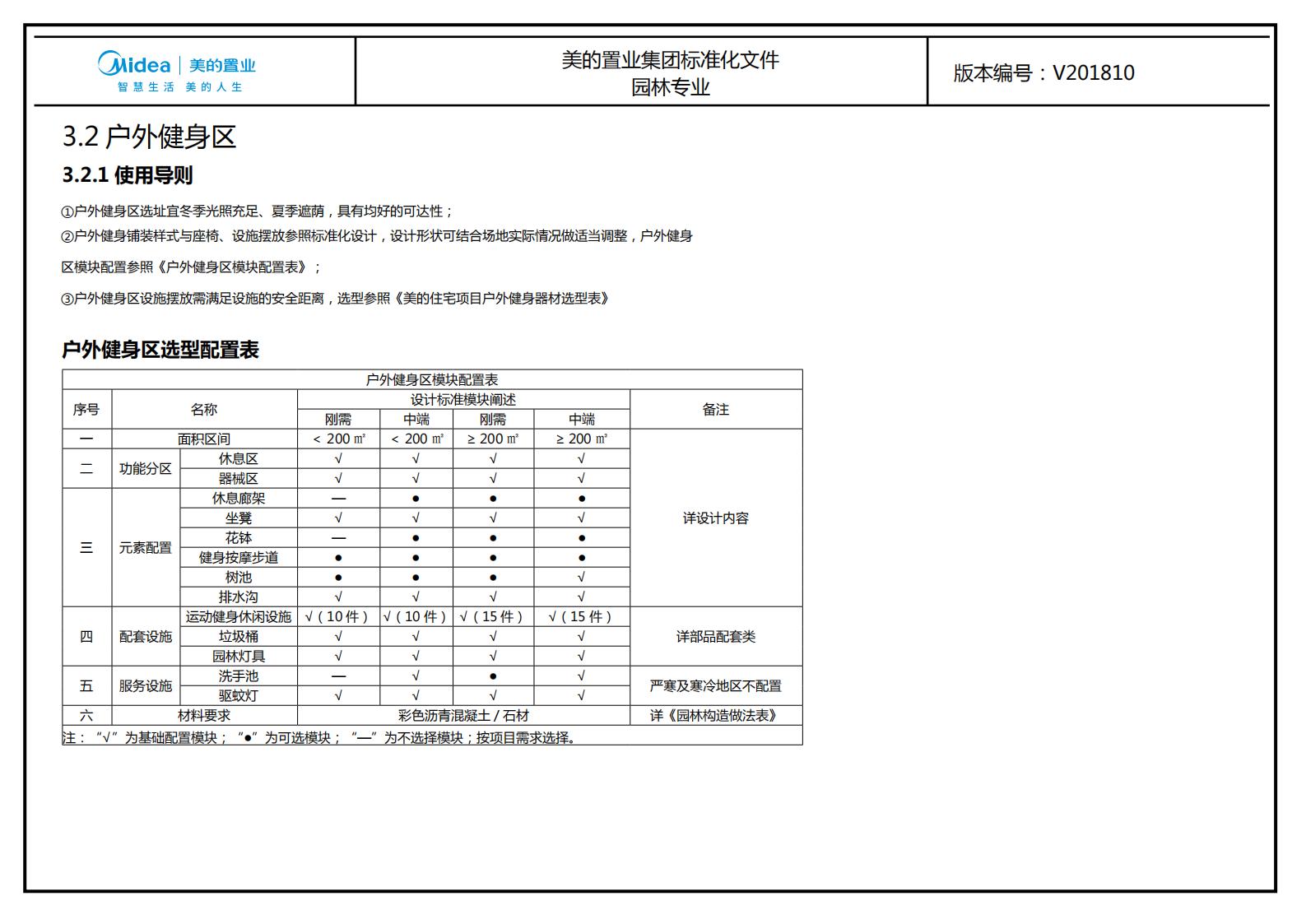Viewport: 1306px width, 924px height.
Task: Click the 休息区 row label
Action: (x=239, y=459)
